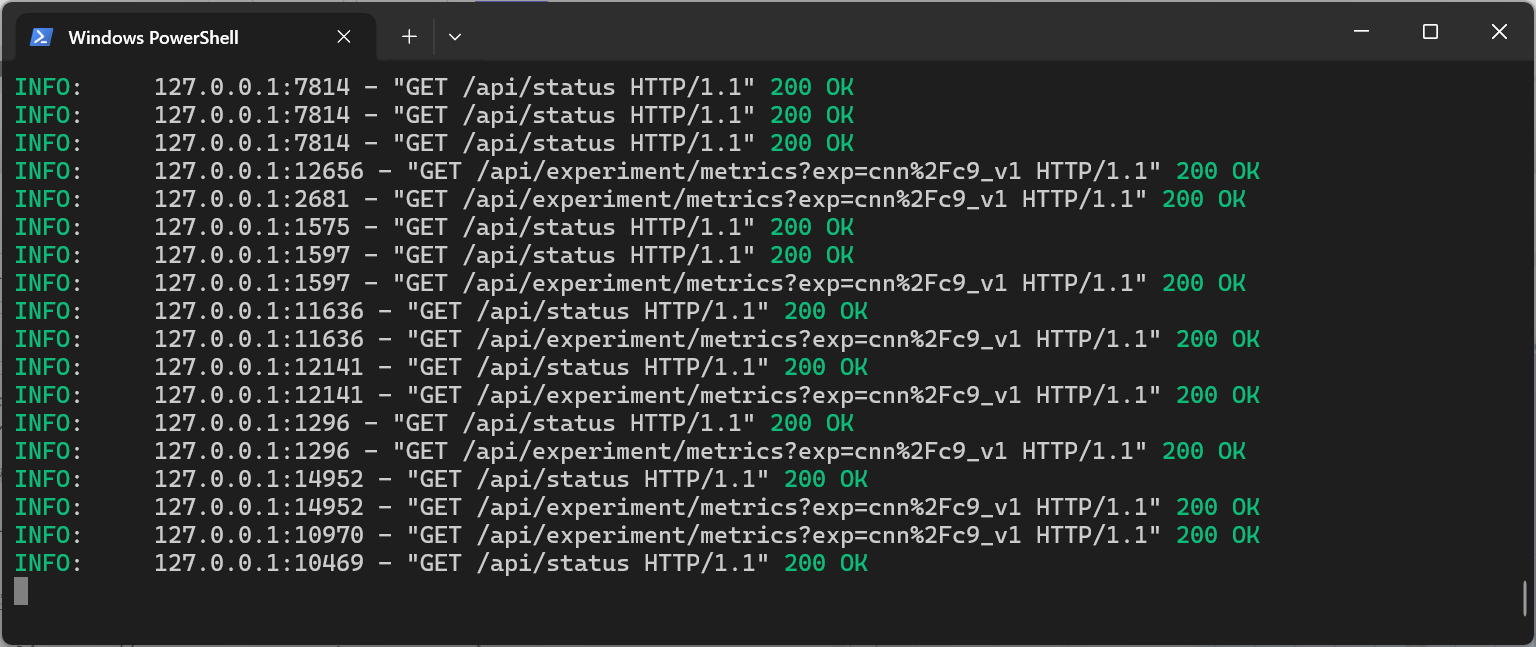Click the log line with port 12656

click(x=637, y=171)
